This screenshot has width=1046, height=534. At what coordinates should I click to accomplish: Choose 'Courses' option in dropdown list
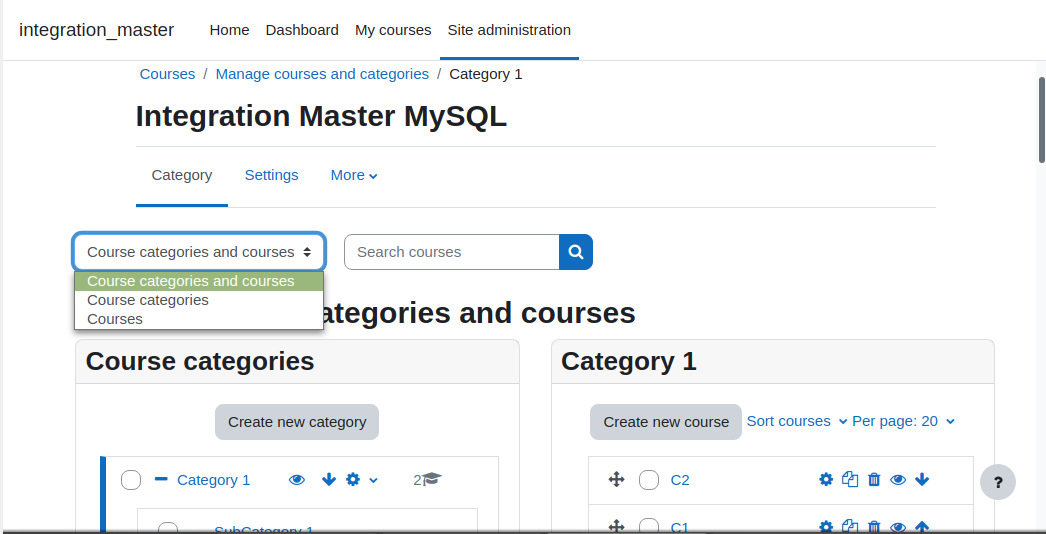coord(199,319)
